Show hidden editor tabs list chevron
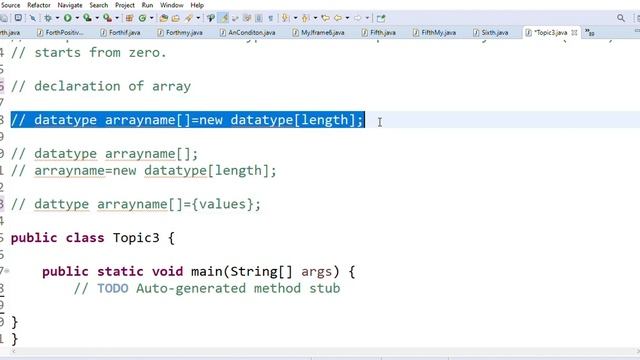The image size is (640, 360). pyautogui.click(x=589, y=33)
